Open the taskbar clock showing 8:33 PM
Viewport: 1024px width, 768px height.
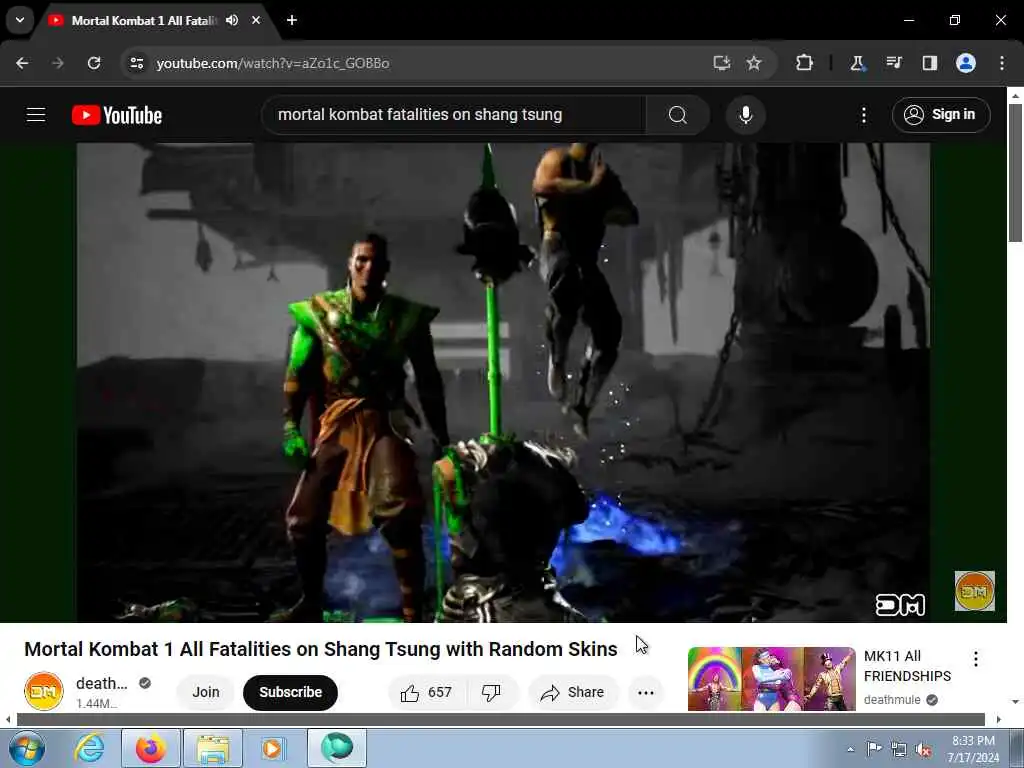(973, 749)
